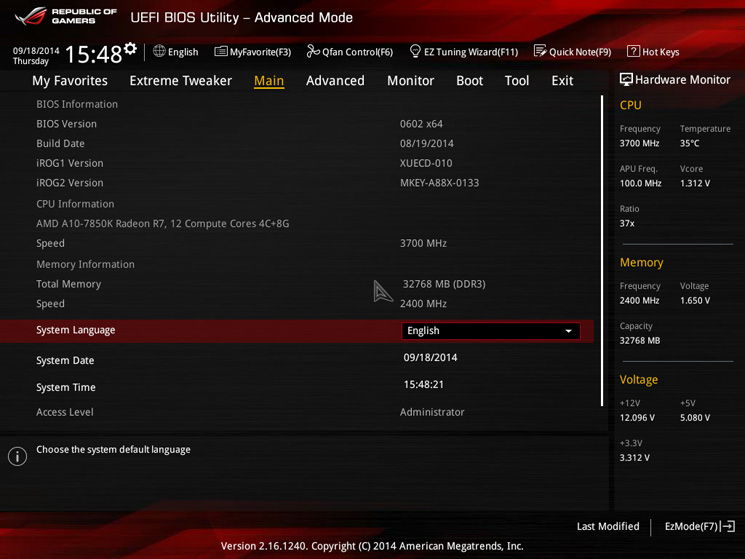Viewport: 745px width, 559px height.
Task: Click APU Freq. 100.0 MHz reading
Action: pyautogui.click(x=640, y=183)
